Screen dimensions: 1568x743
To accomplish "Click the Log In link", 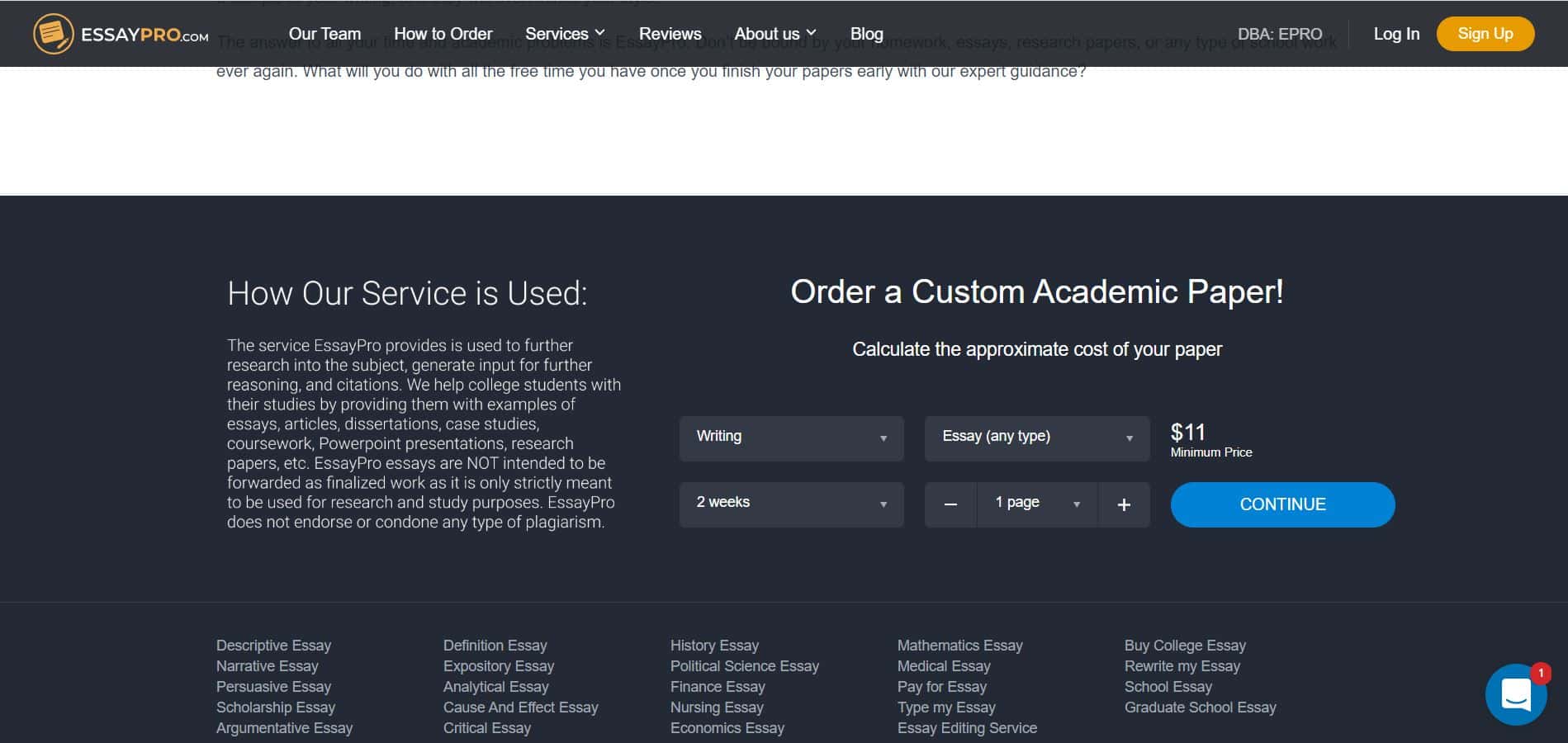I will [1396, 34].
